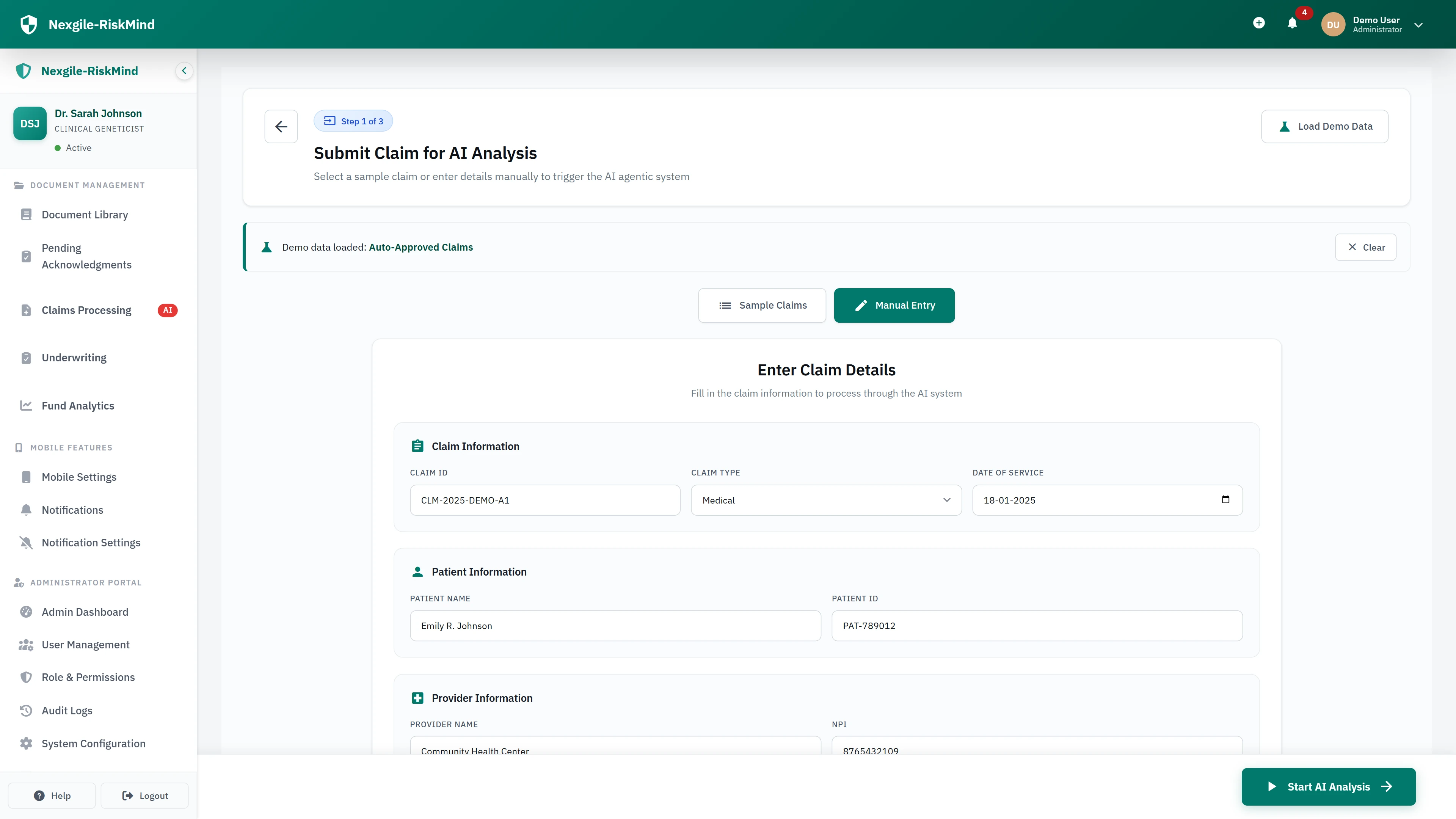Open the notifications bell in top bar

coord(1293,24)
